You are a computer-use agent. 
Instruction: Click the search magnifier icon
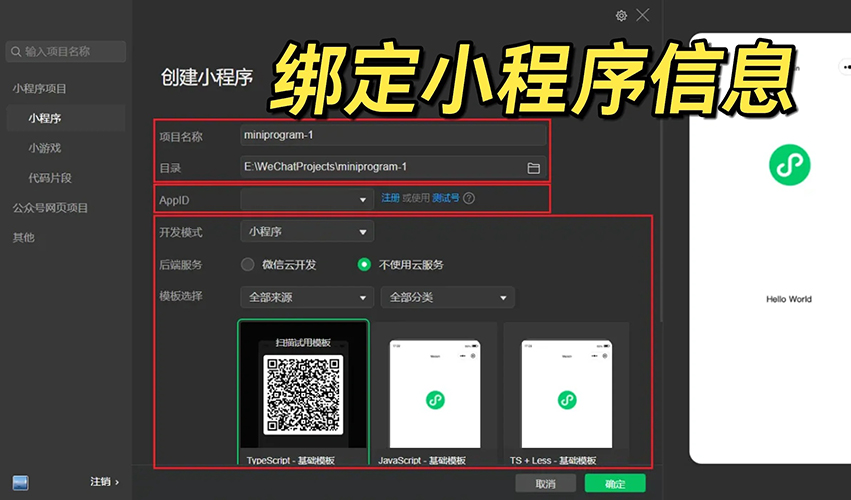(x=16, y=52)
